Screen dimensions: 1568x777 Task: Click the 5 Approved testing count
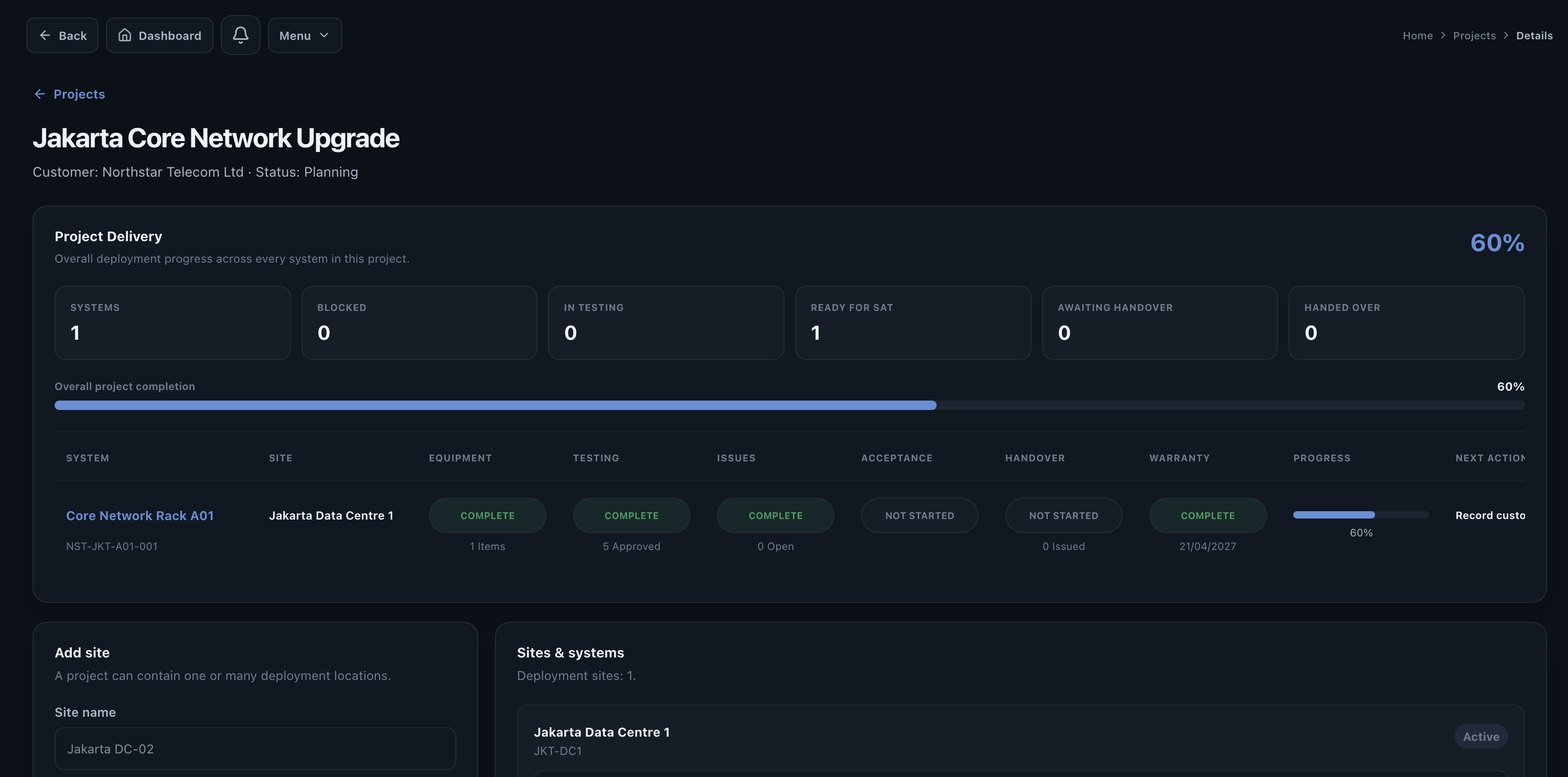631,546
